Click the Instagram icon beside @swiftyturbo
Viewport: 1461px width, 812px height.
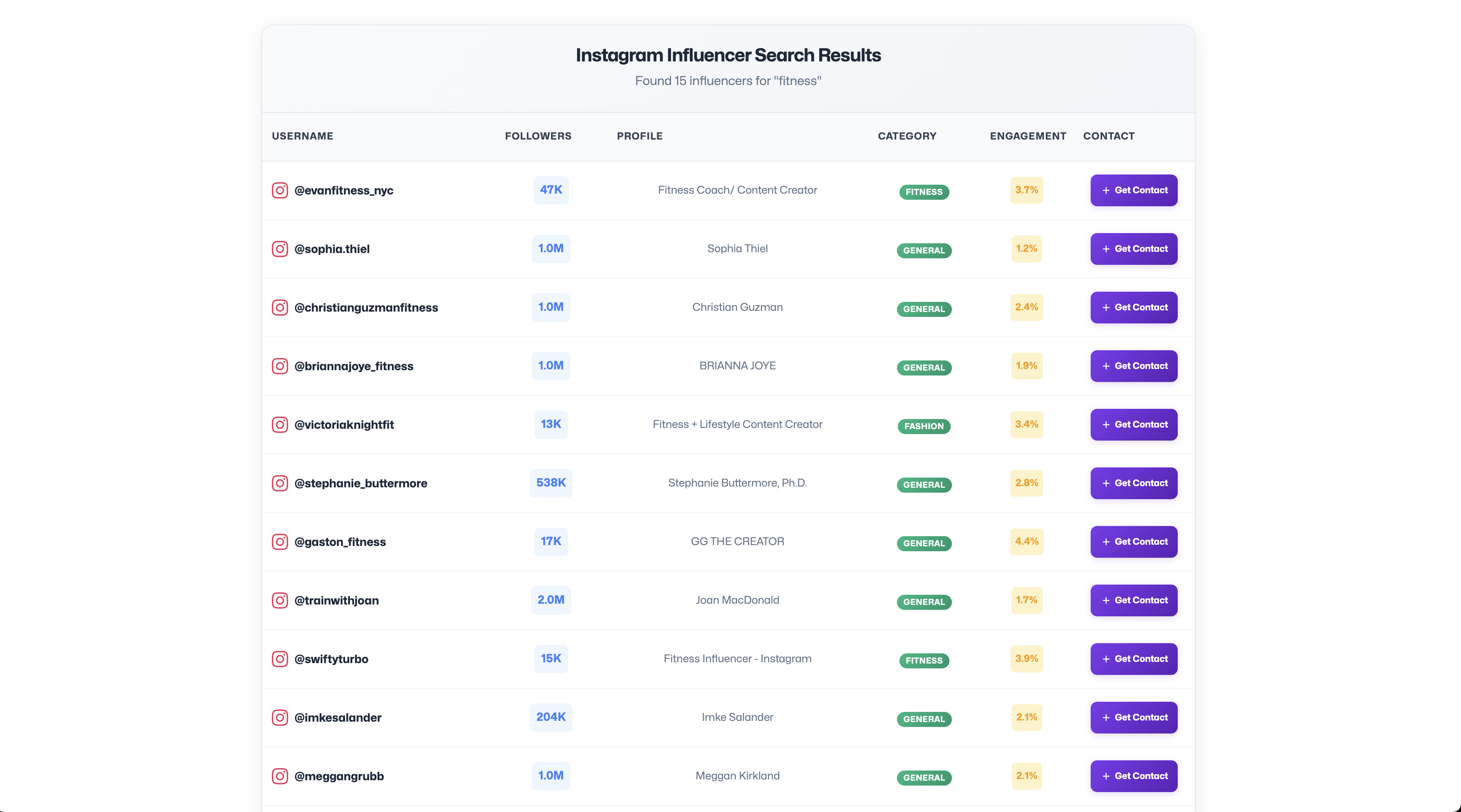click(x=280, y=659)
